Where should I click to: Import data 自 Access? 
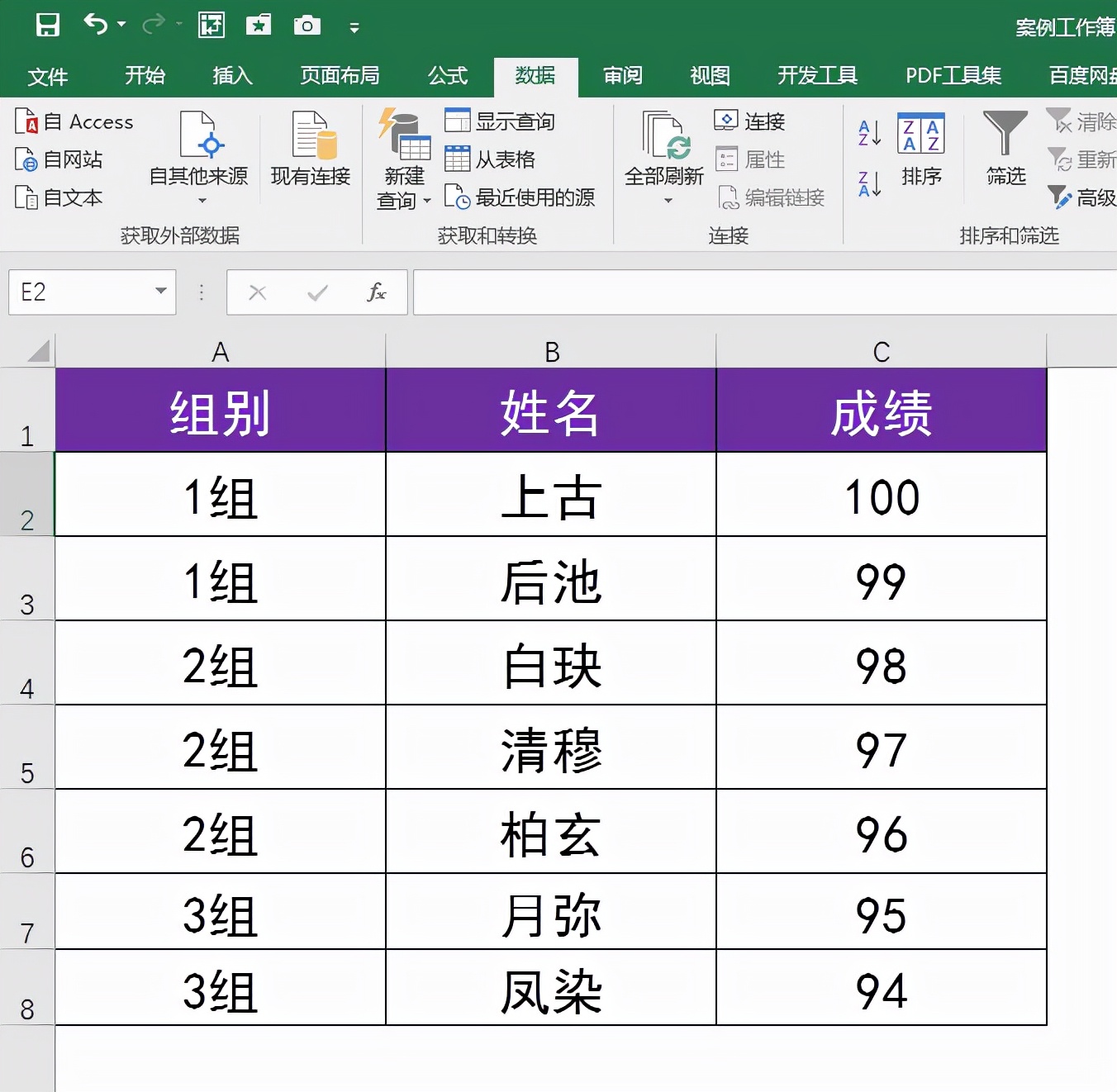(74, 121)
